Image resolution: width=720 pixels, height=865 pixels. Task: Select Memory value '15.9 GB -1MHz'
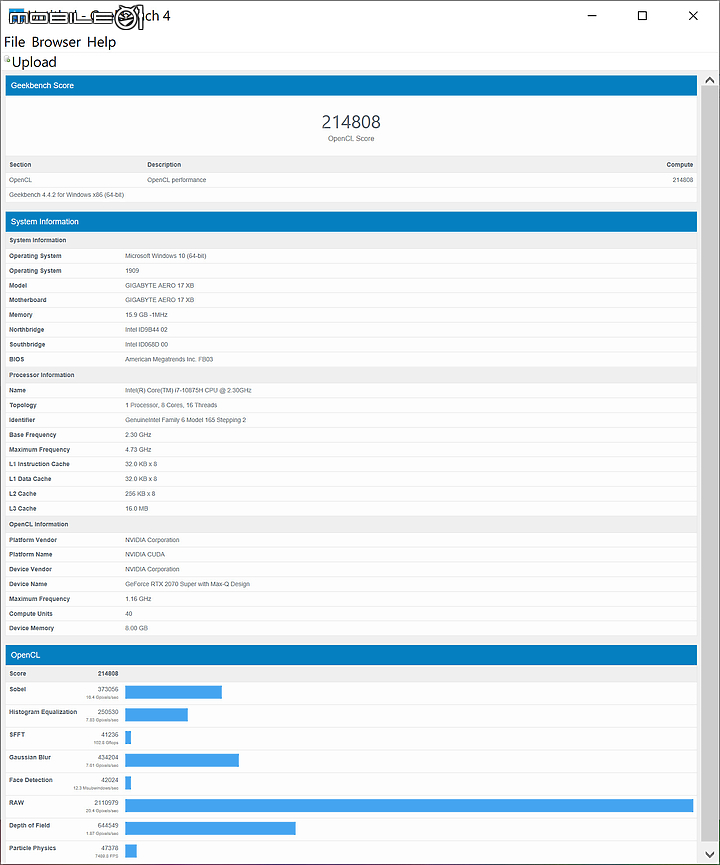coord(146,315)
